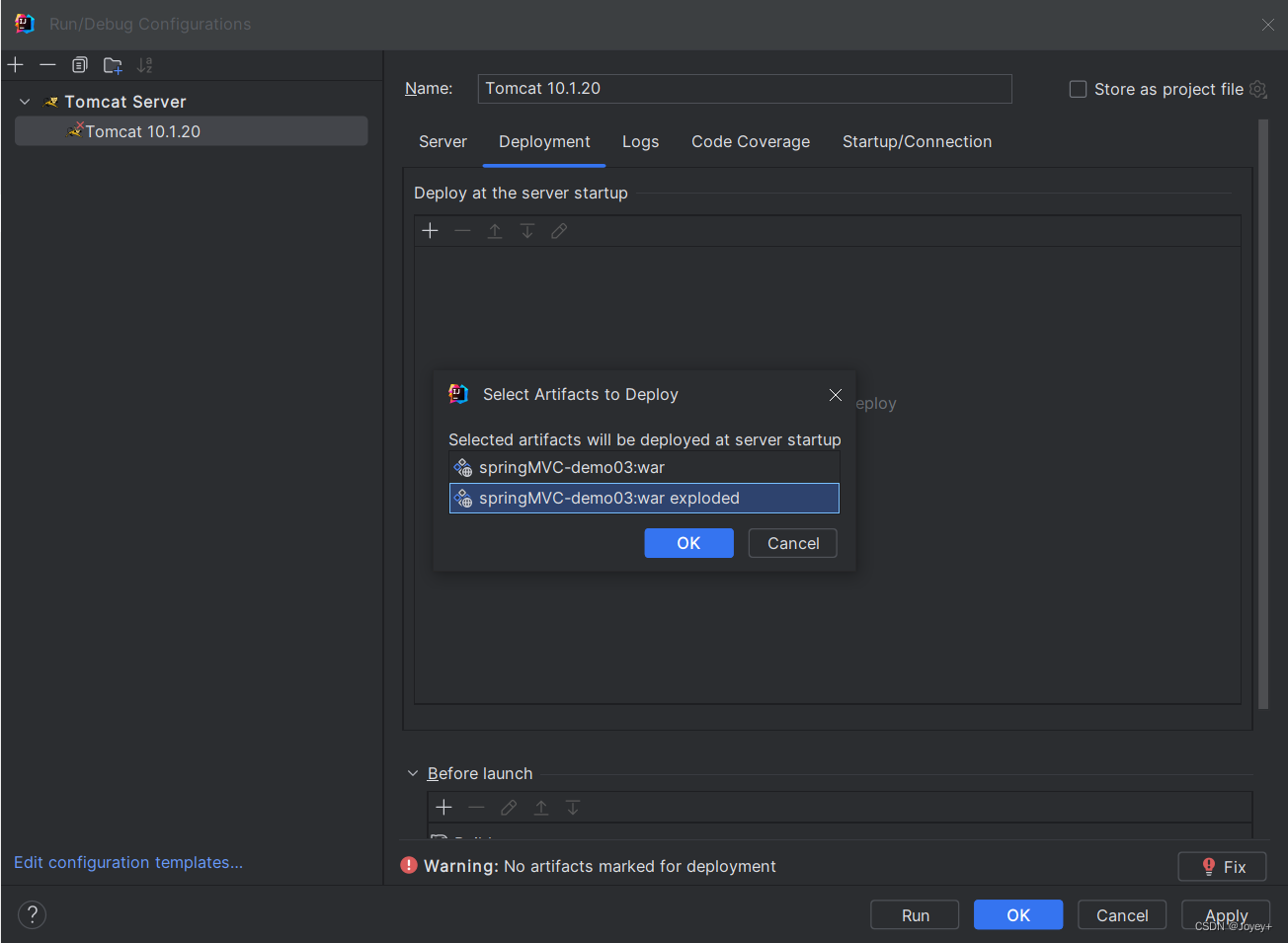Open the Logs tab
This screenshot has width=1288, height=943.
(640, 142)
